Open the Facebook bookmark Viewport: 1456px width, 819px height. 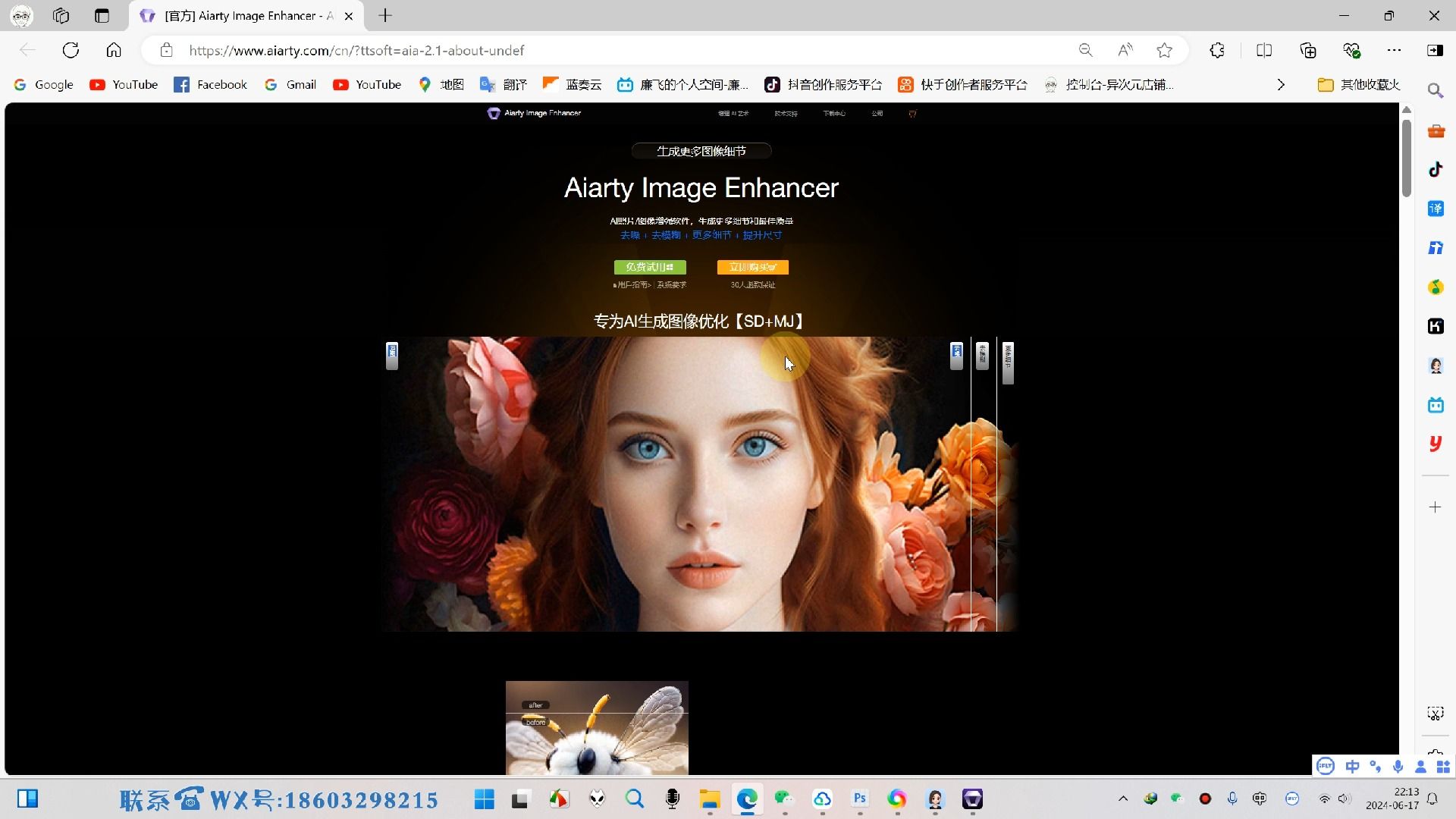(x=211, y=85)
